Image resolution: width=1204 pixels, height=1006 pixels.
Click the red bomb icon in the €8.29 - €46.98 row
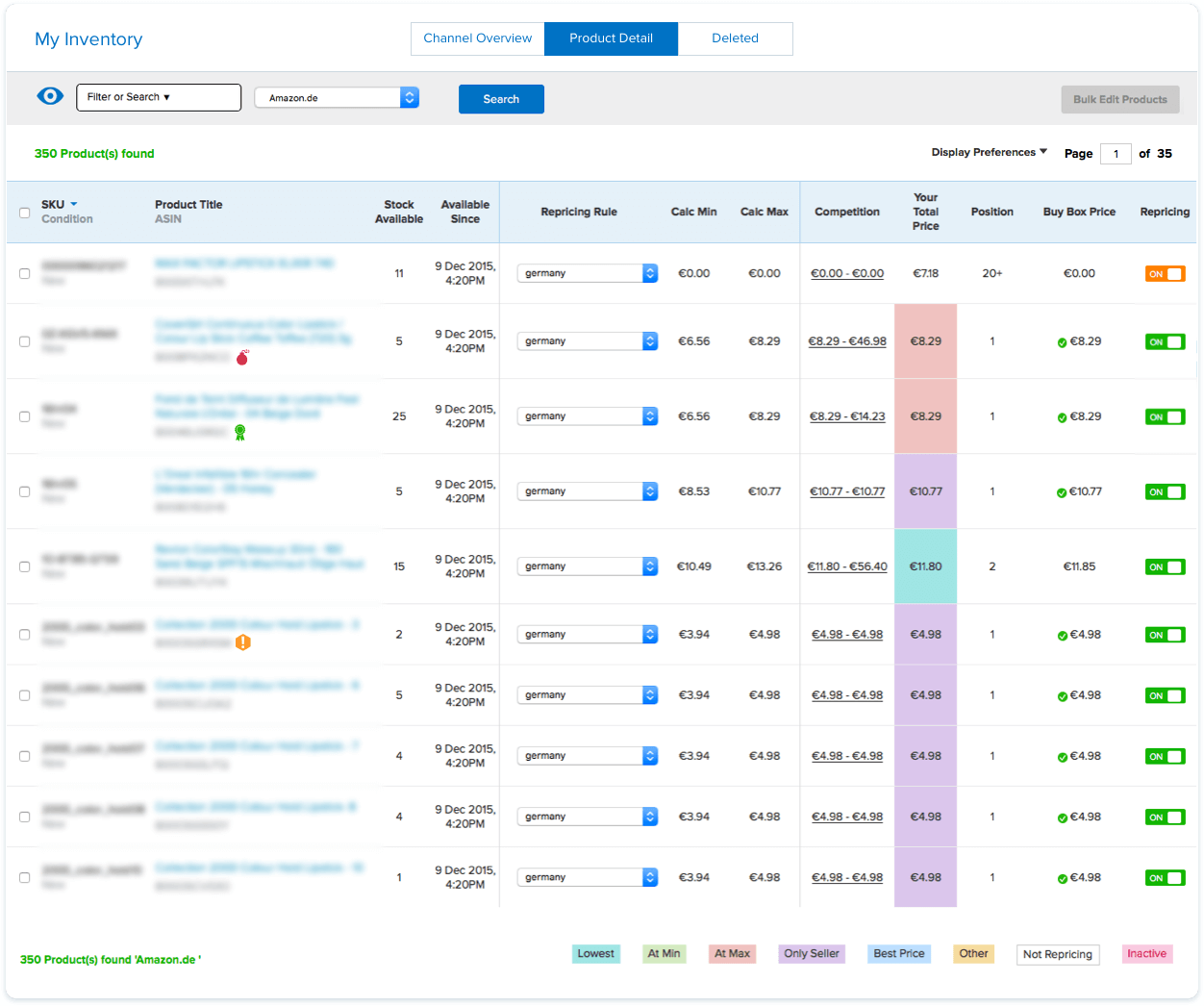242,358
